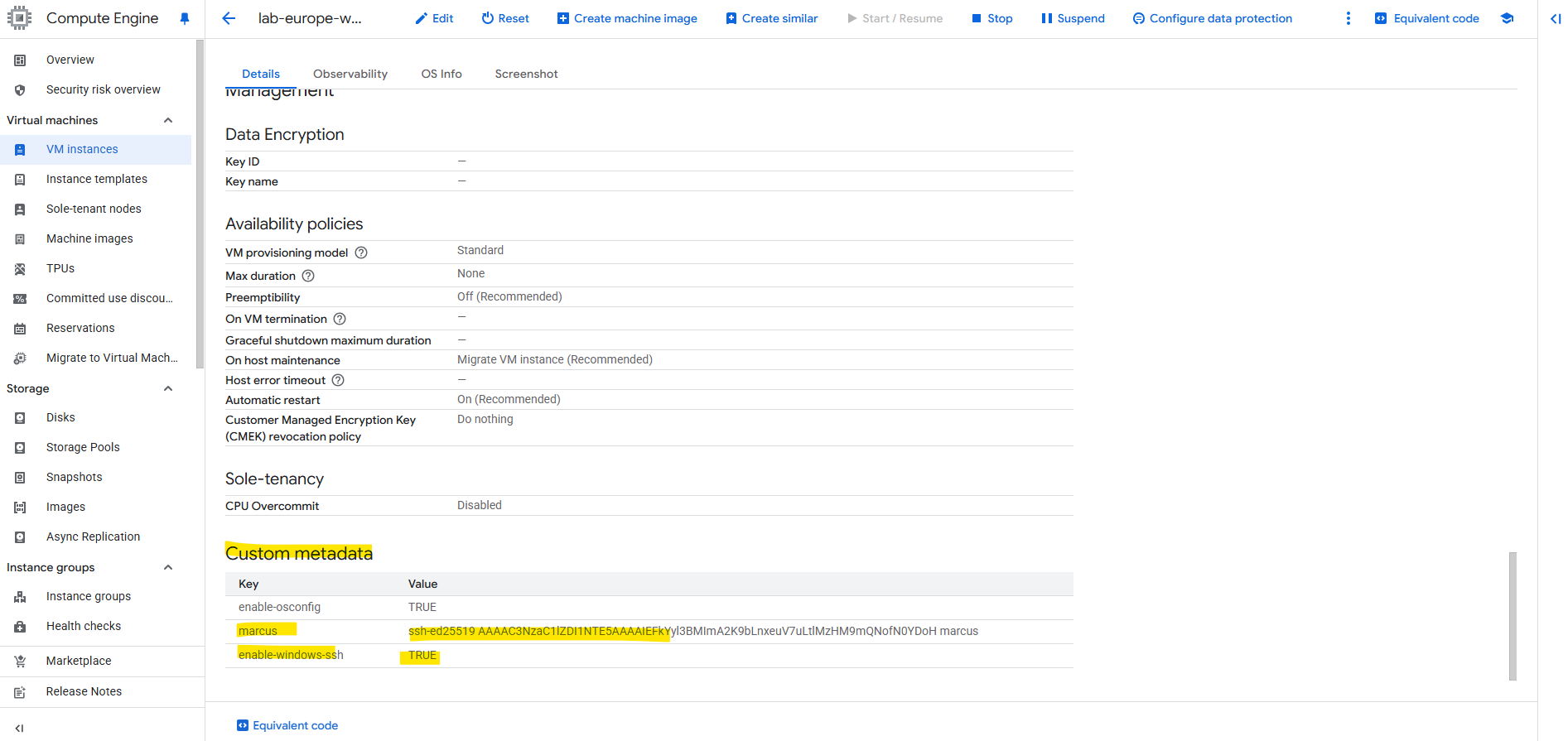This screenshot has height=741, width=1568.
Task: Click the Stop button
Action: [991, 18]
